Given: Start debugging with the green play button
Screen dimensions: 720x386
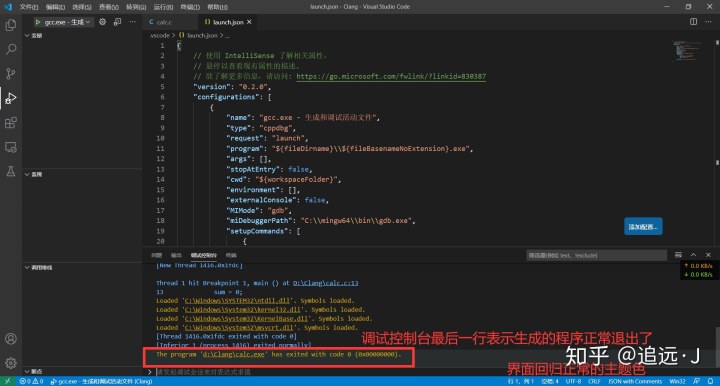Looking at the screenshot, I should tap(38, 22).
